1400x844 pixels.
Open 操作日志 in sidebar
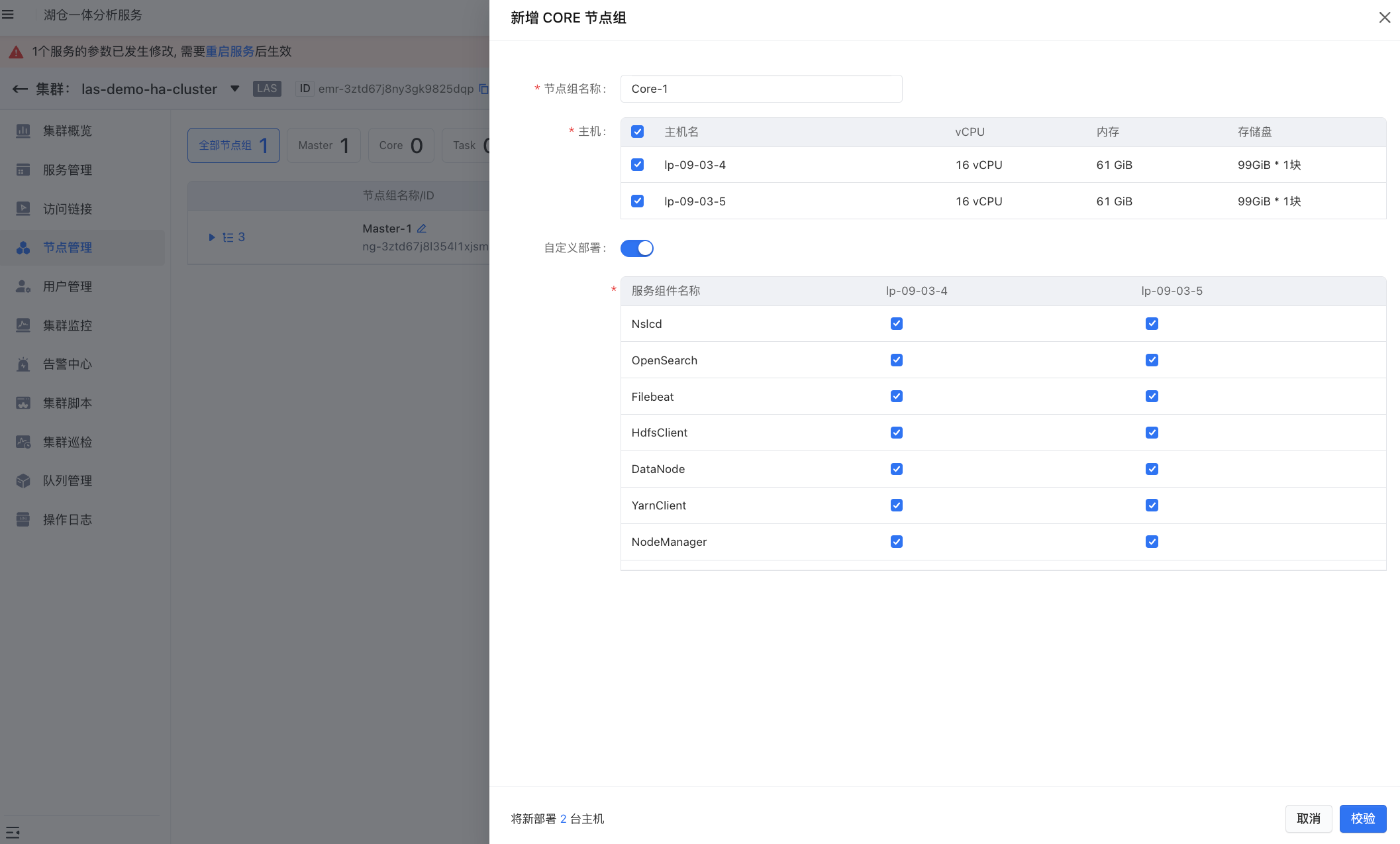68,519
